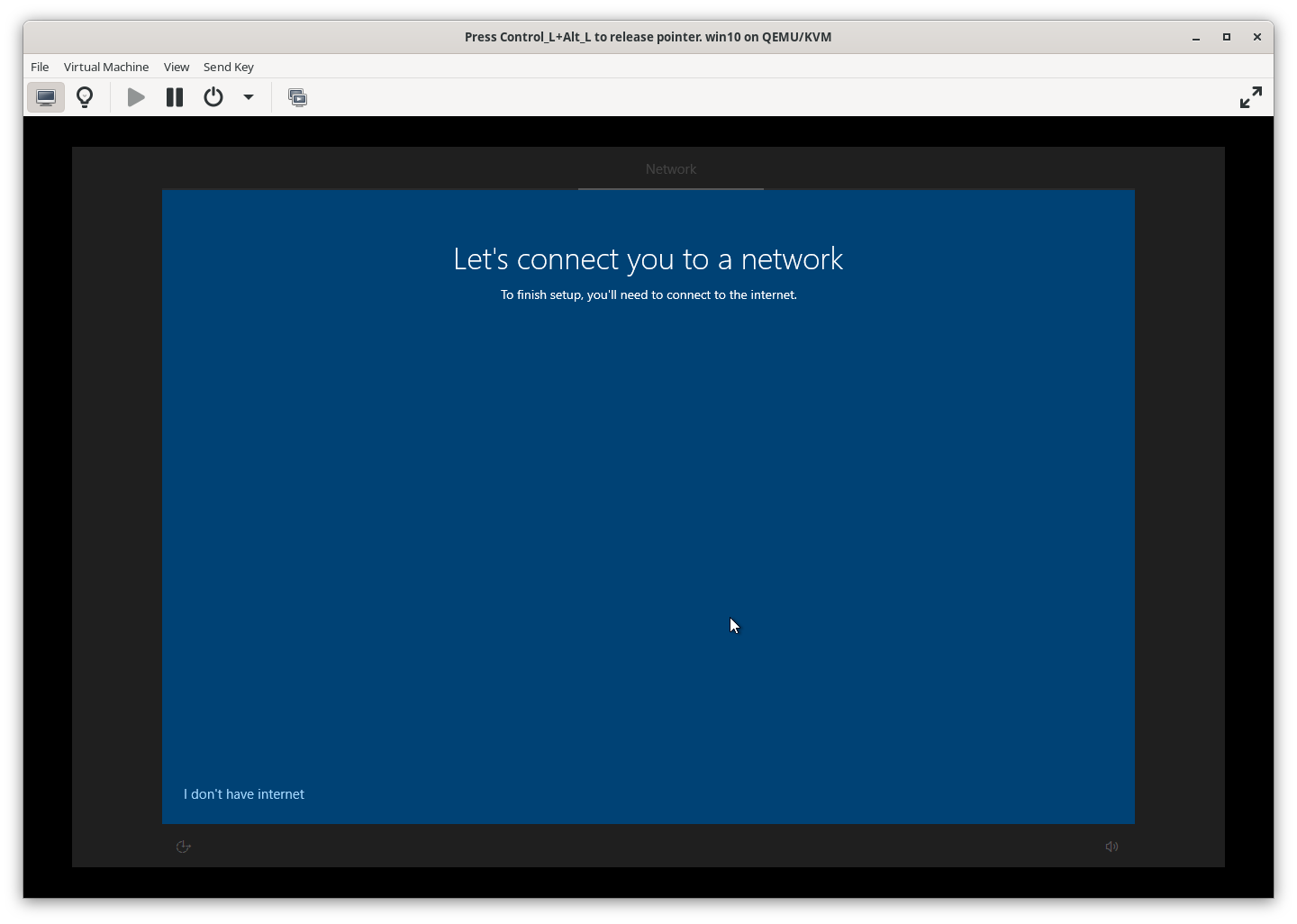The height and width of the screenshot is (924, 1297).
Task: Open the File menu
Action: coord(40,67)
